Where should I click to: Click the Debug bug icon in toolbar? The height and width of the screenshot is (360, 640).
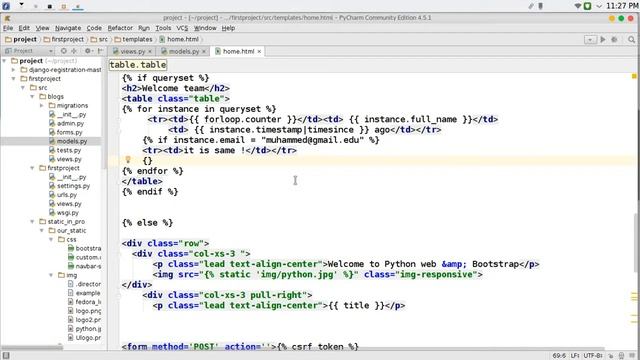click(x=614, y=40)
